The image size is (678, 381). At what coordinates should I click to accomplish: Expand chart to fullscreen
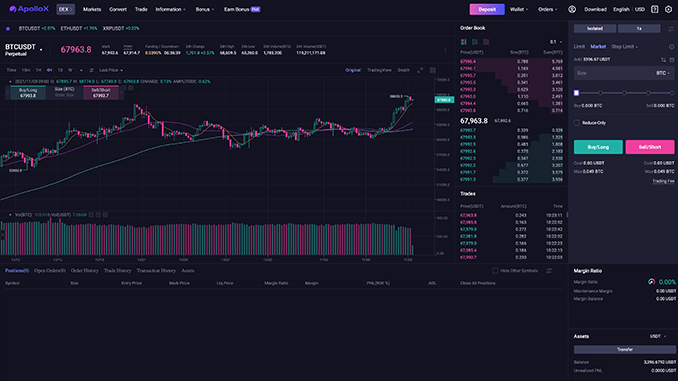(420, 70)
